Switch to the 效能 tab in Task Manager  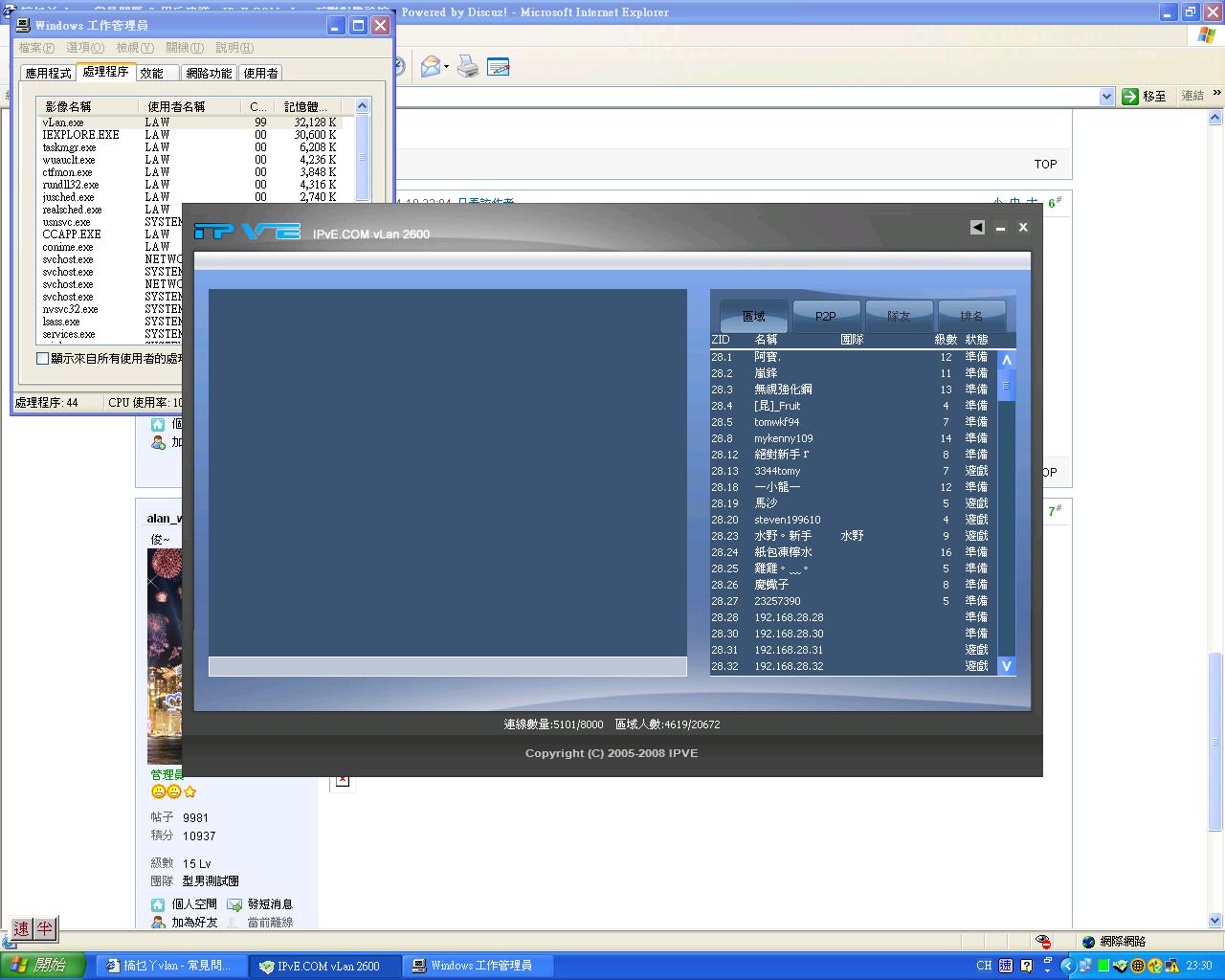tap(157, 73)
